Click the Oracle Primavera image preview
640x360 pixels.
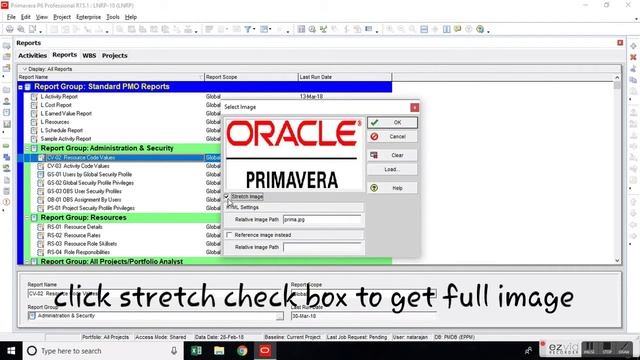tap(293, 154)
